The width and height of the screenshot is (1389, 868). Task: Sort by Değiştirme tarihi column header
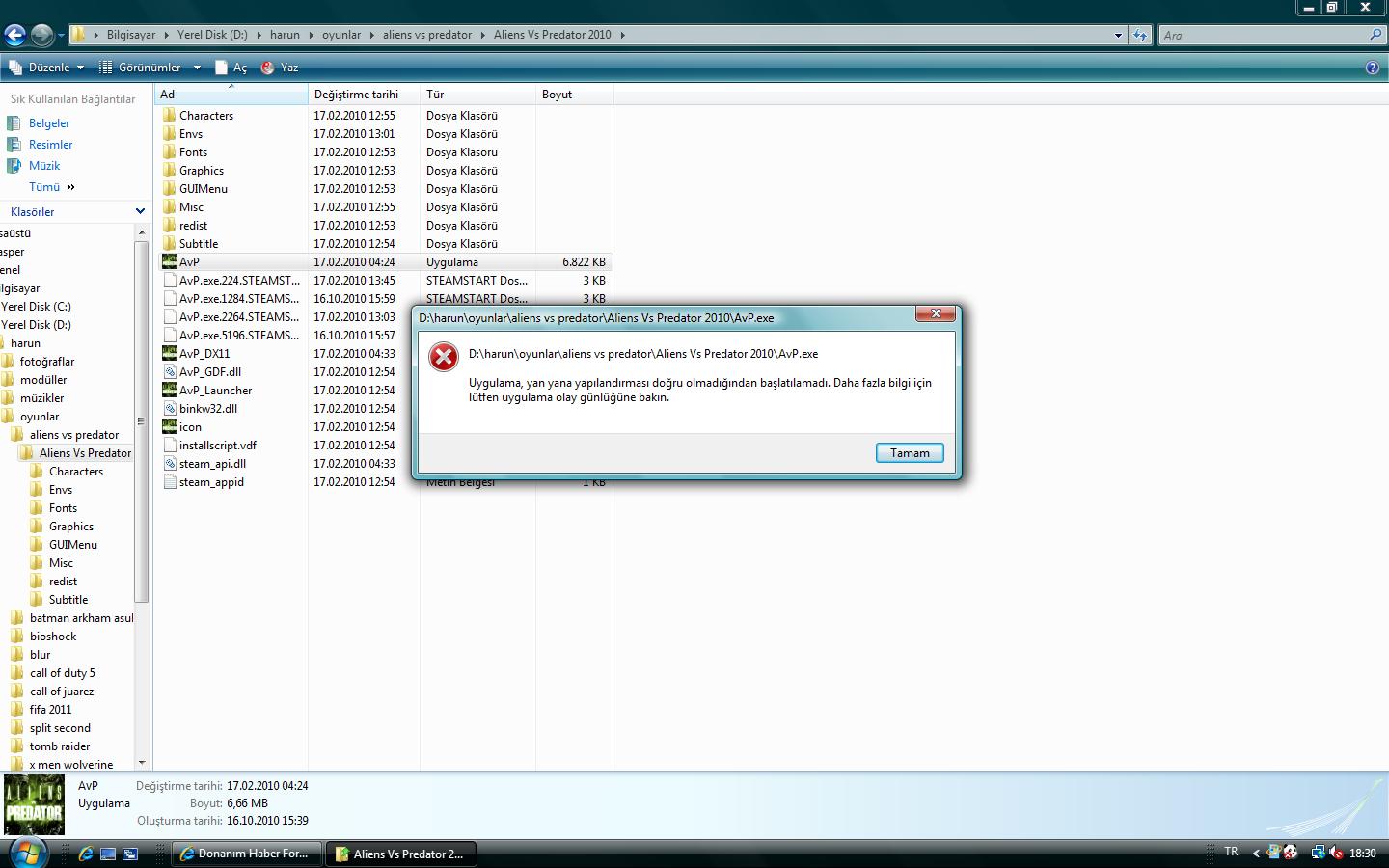pos(365,94)
